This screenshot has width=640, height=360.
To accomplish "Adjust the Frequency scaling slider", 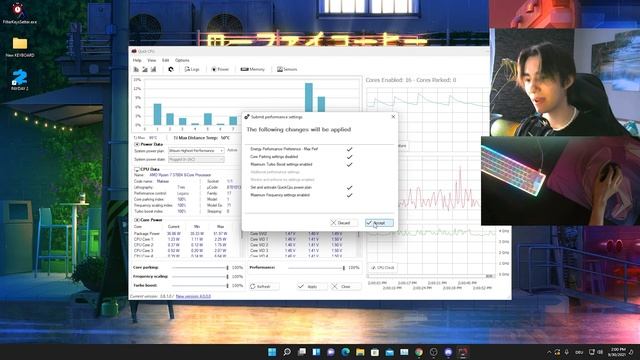I will coord(200,277).
